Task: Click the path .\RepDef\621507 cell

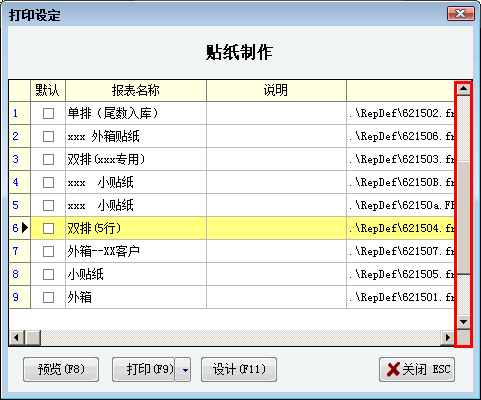Action: [401, 251]
